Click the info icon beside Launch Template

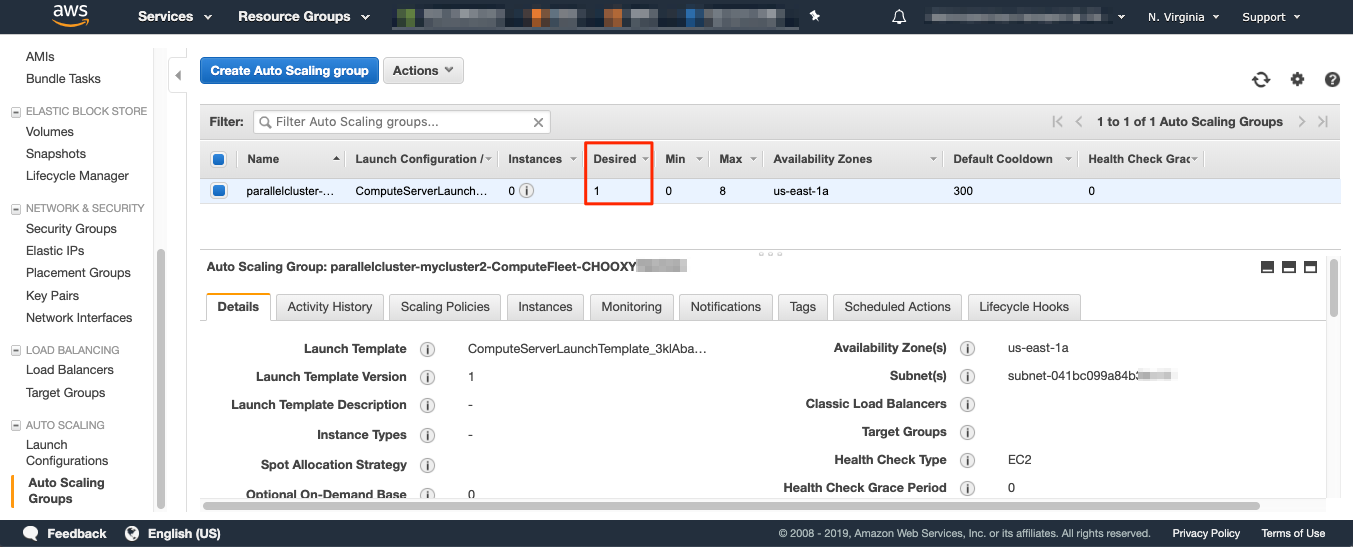click(x=427, y=349)
